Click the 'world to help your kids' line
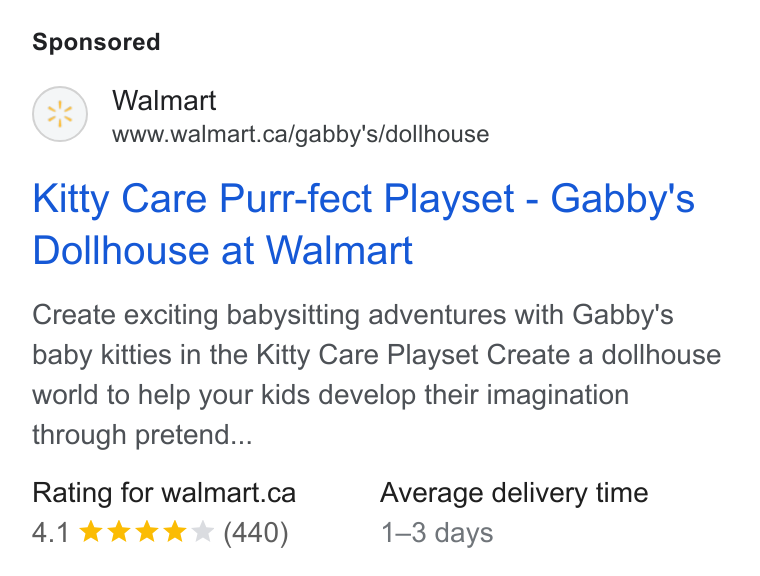The height and width of the screenshot is (576, 760). [x=331, y=395]
